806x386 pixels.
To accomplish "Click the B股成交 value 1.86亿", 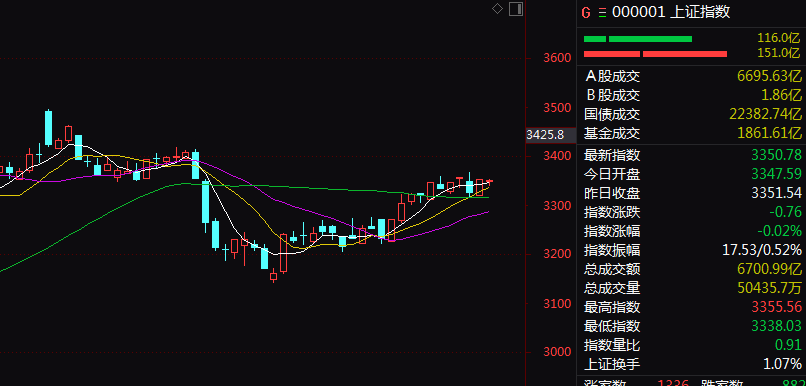I will tap(781, 95).
